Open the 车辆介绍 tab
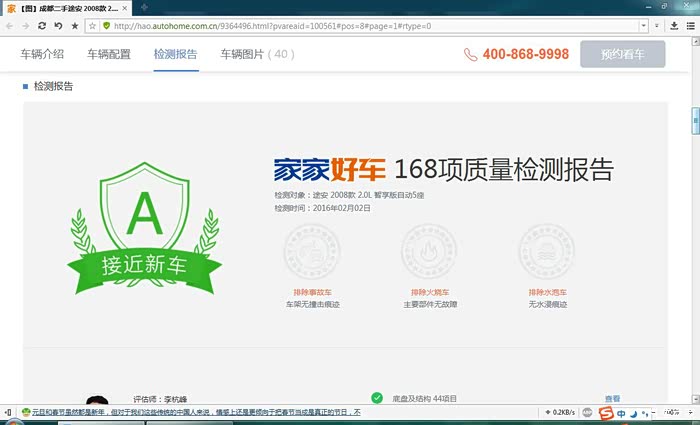The image size is (700, 425). (42, 54)
